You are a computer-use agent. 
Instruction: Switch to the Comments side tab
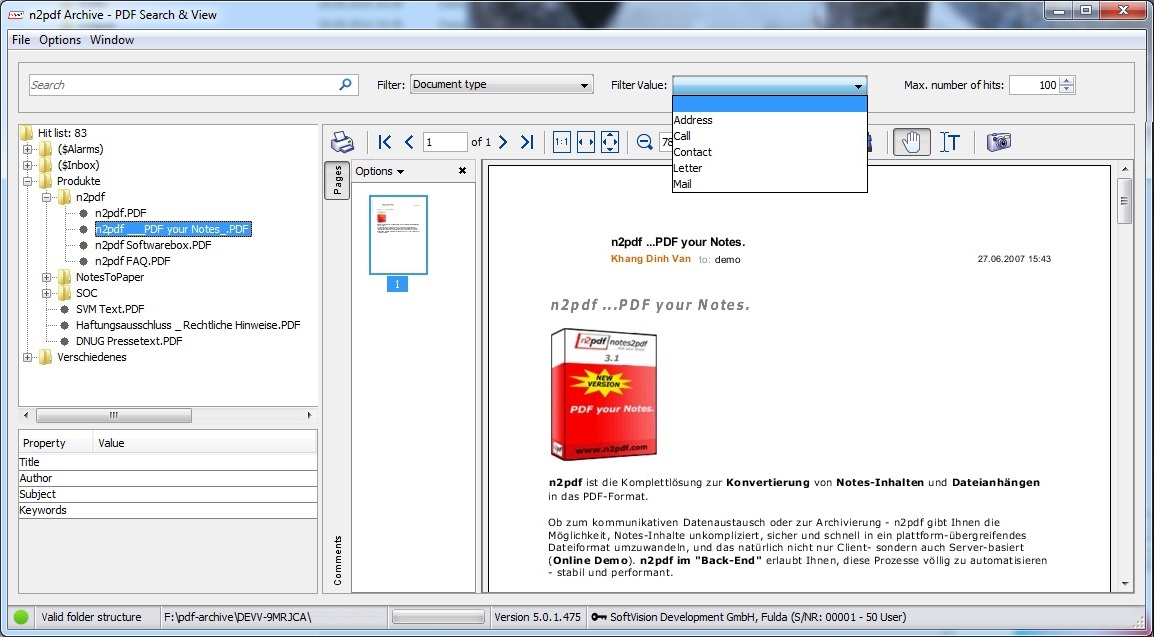point(338,557)
